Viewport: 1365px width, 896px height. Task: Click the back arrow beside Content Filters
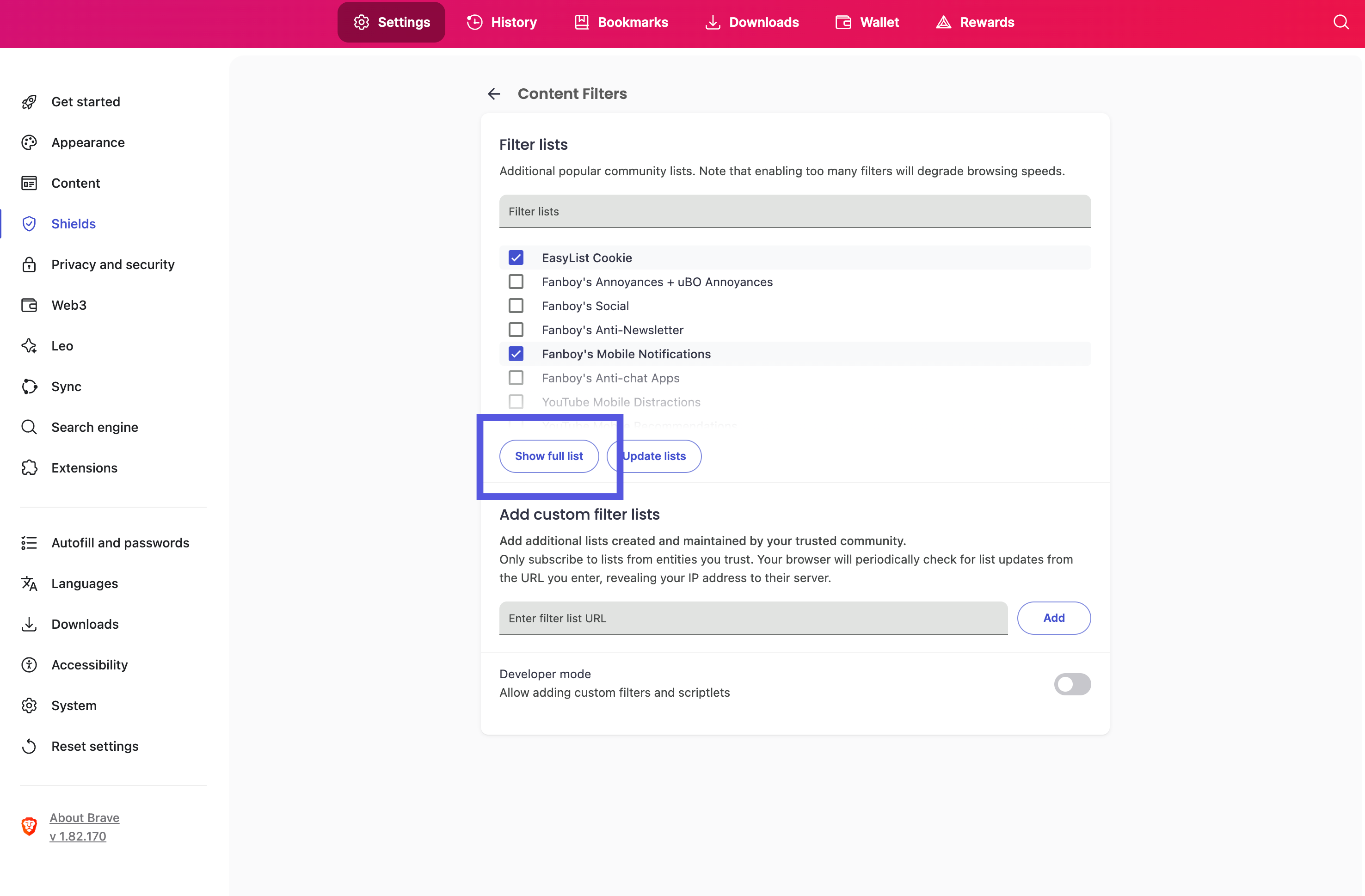[x=494, y=93]
